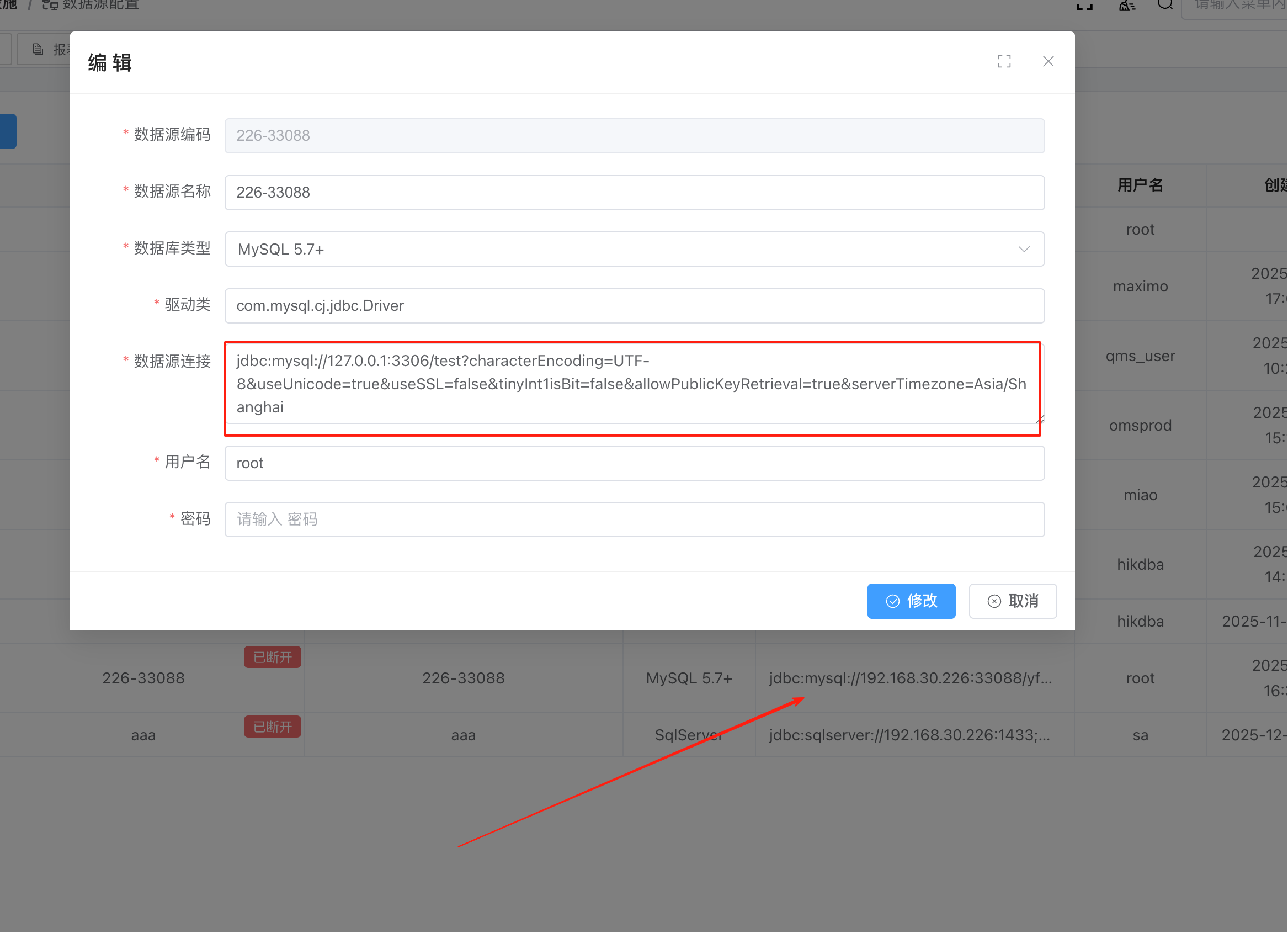The image size is (1288, 933).
Task: Click the check icon in 修改 button
Action: tap(893, 601)
